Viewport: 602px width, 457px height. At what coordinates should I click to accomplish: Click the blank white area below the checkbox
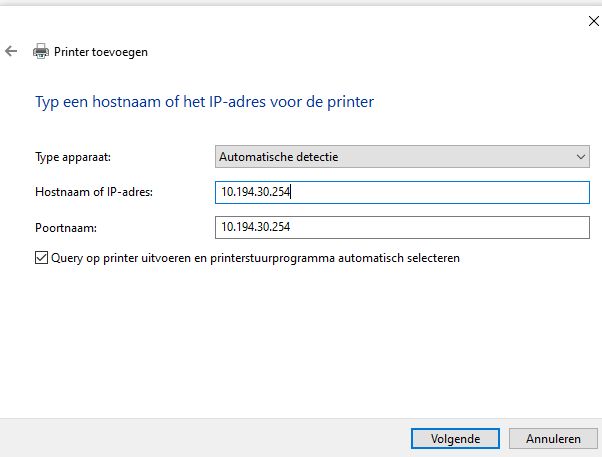(x=300, y=340)
